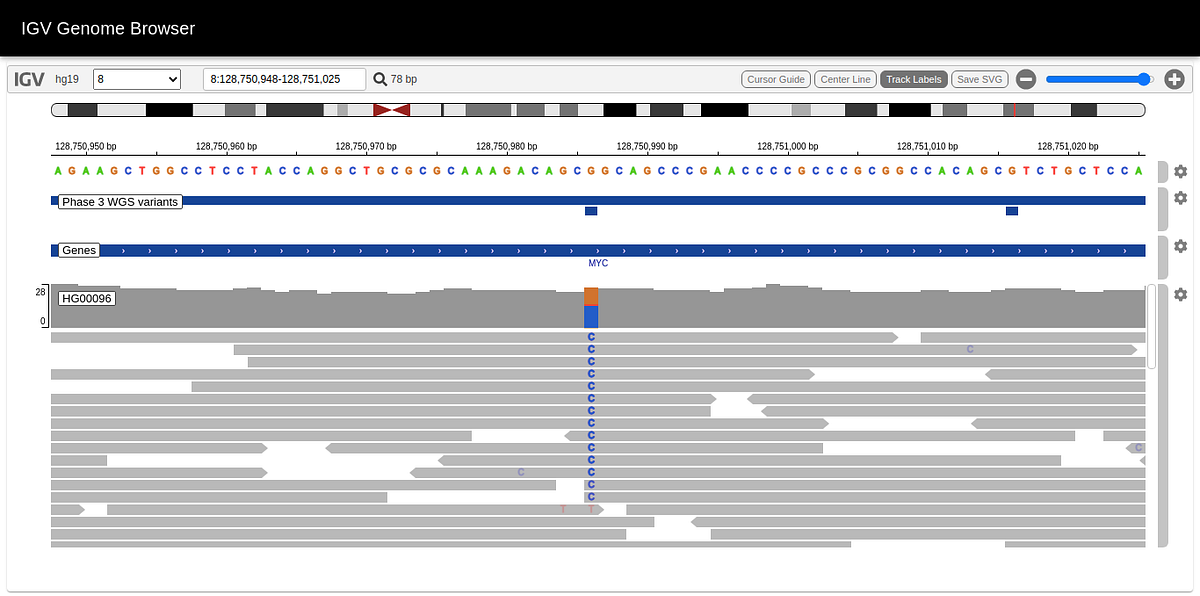Click the left blue variant marker
Image resolution: width=1200 pixels, height=596 pixels.
click(x=590, y=211)
